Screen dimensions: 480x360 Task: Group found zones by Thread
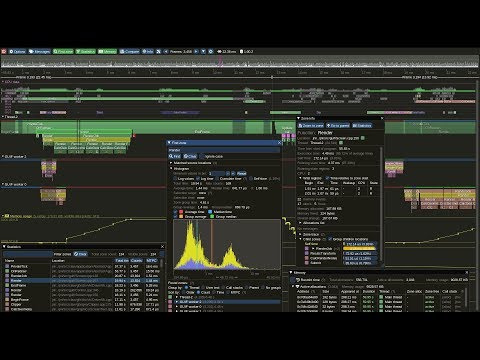coord(186,288)
